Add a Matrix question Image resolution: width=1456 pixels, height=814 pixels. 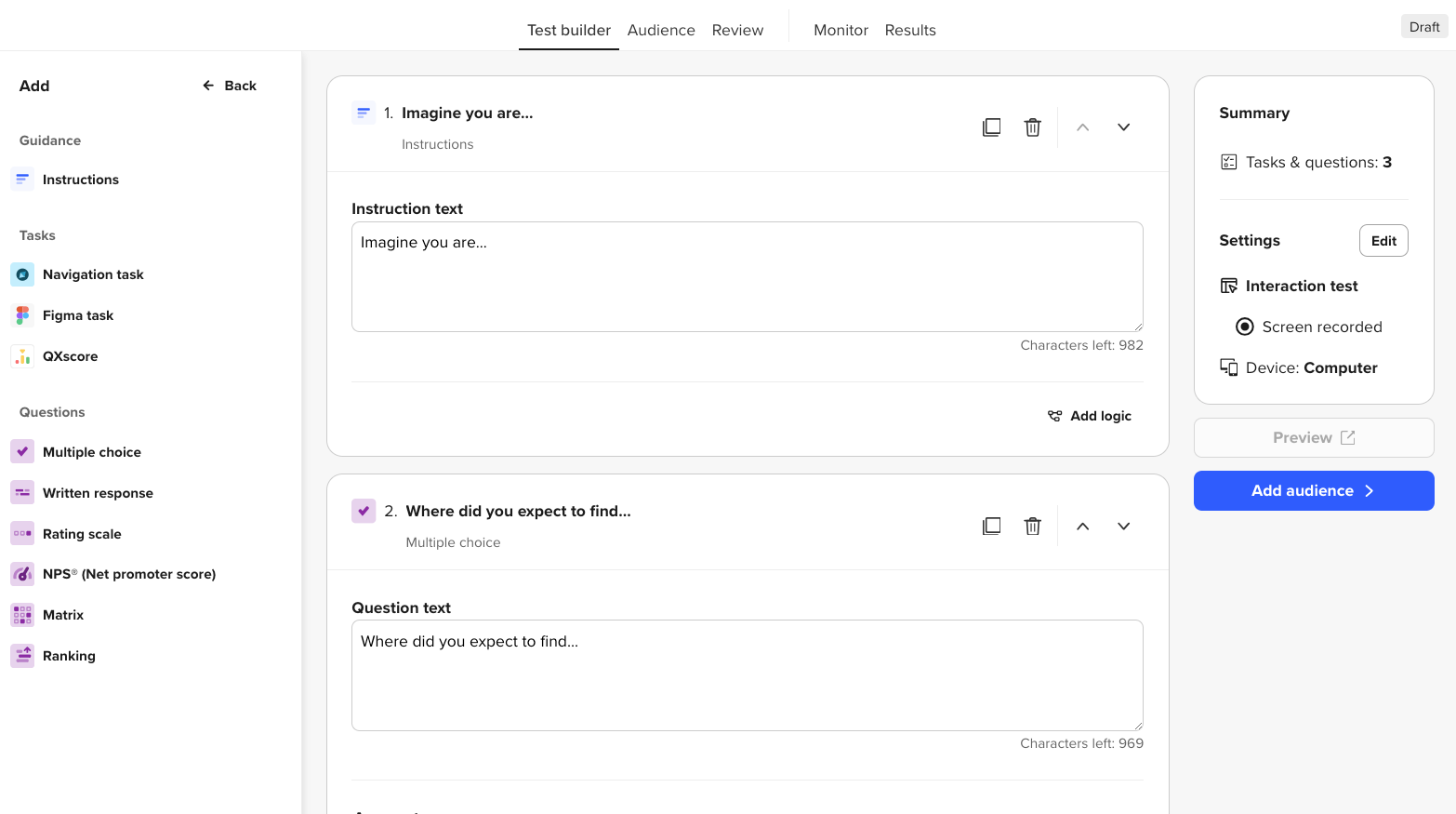pyautogui.click(x=22, y=614)
